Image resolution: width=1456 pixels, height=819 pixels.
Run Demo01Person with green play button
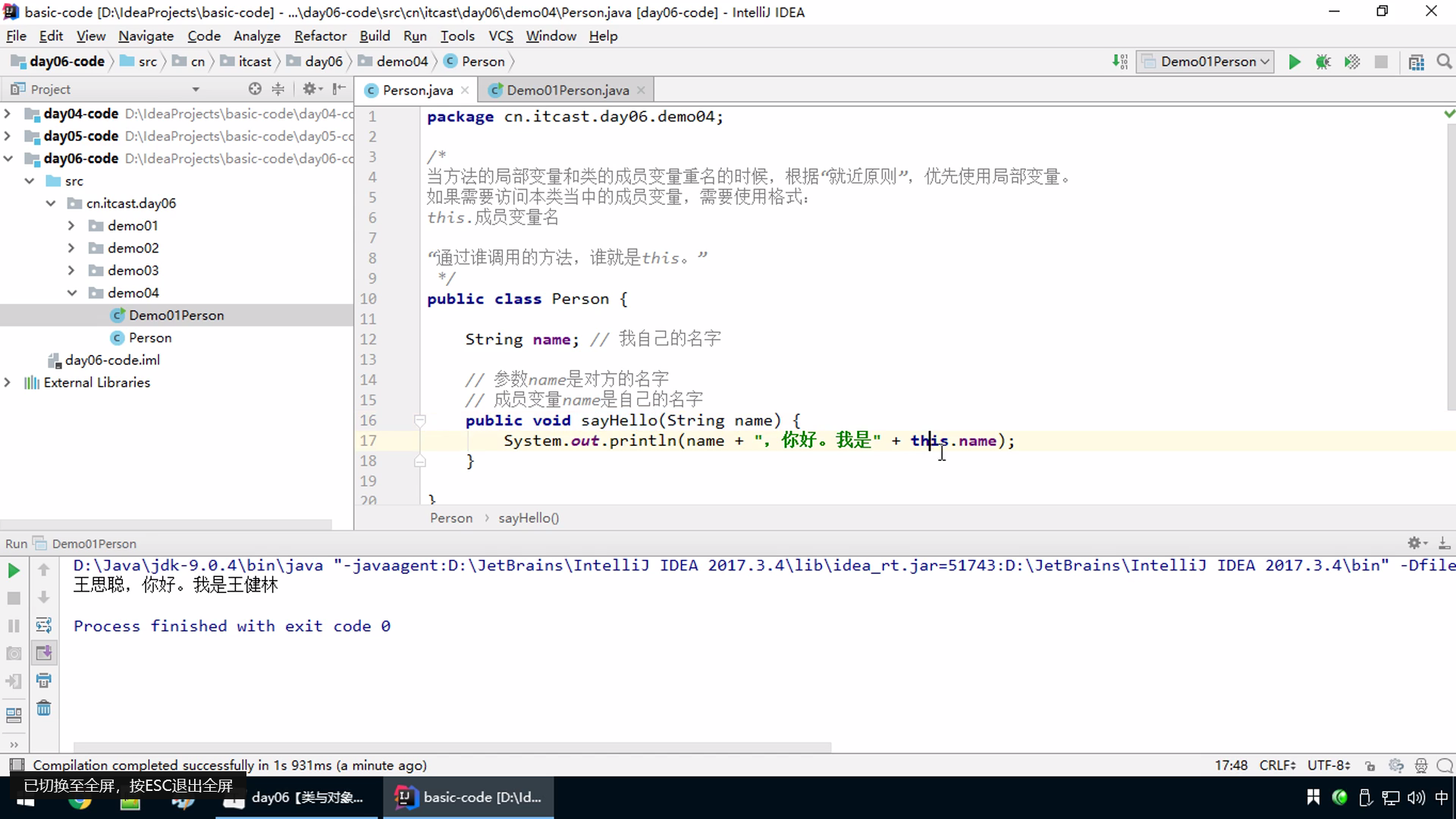[x=1294, y=62]
